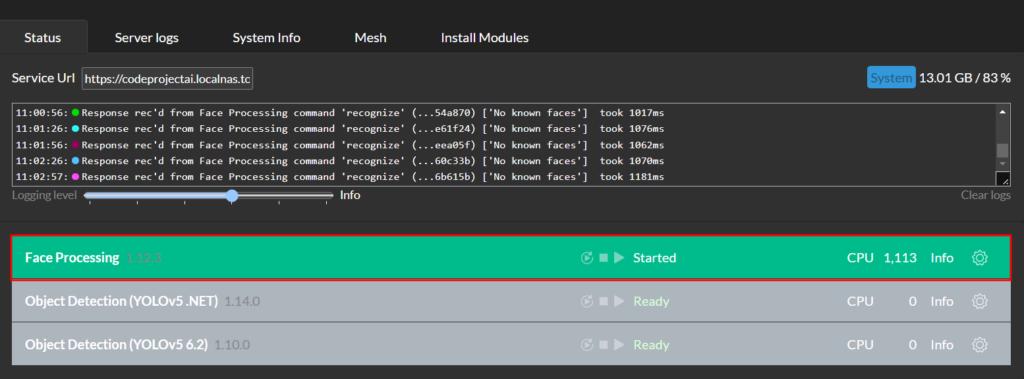Click the 13.01 GB / 83 % memory text

[x=965, y=78]
